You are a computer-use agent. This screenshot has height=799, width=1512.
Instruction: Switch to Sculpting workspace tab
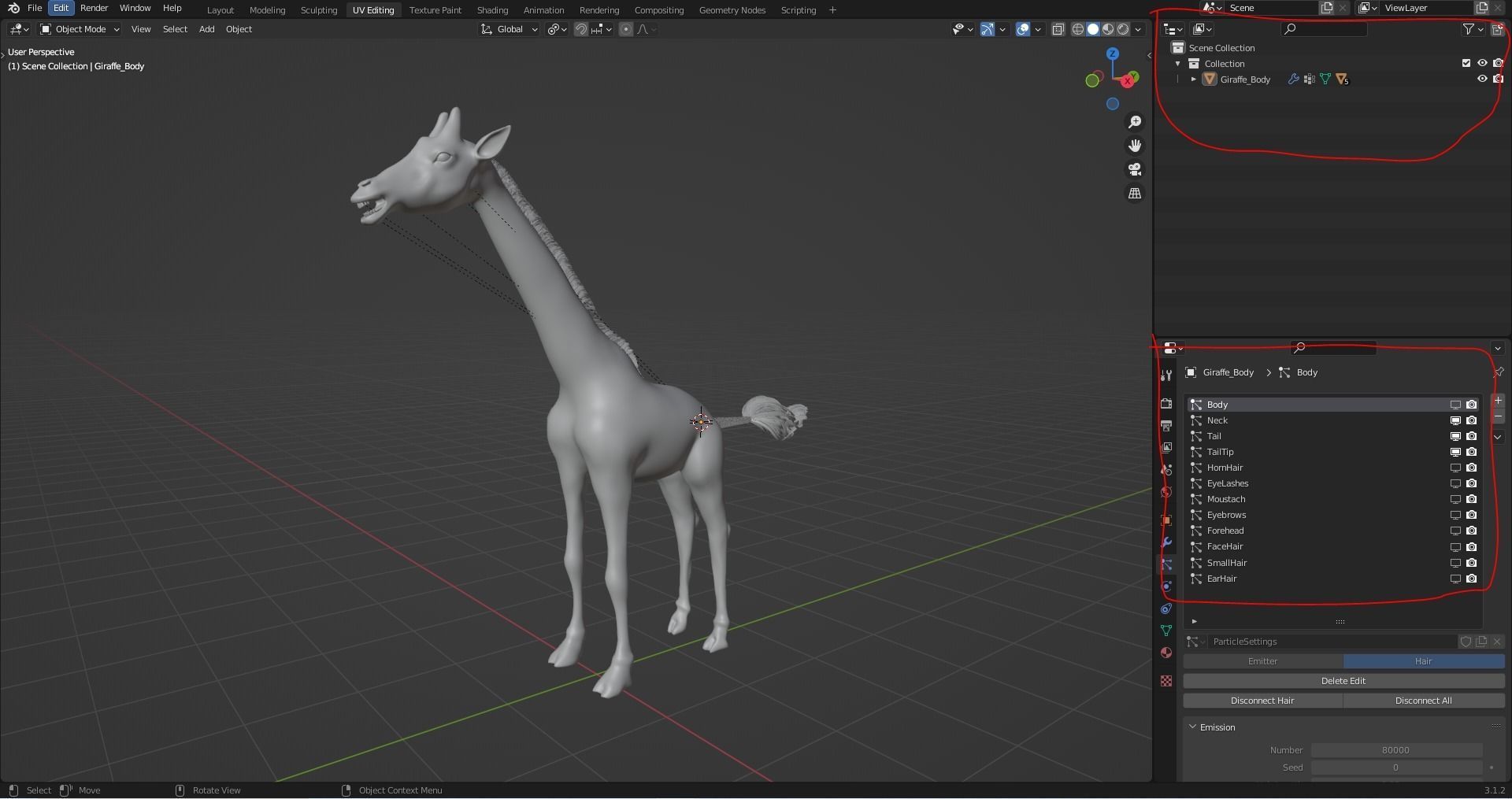coord(319,10)
